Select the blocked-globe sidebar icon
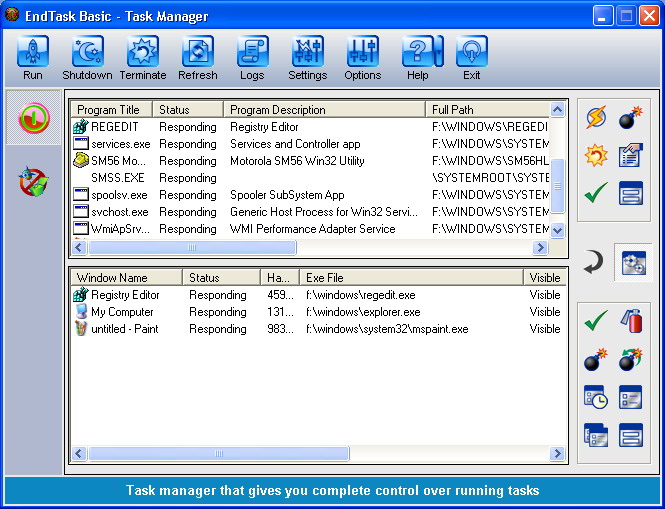The image size is (665, 509). coord(34,182)
